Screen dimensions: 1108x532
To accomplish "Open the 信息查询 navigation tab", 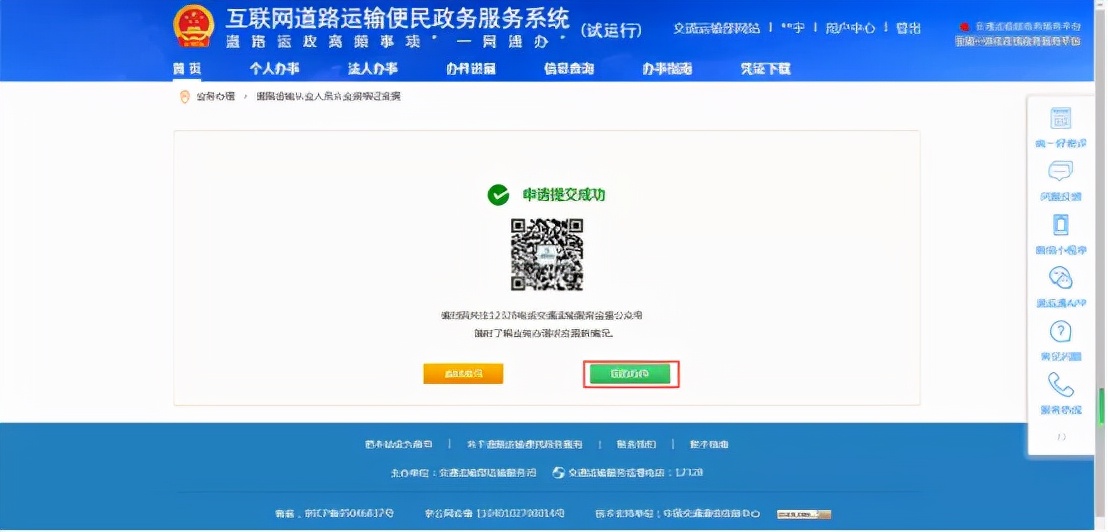I will (x=569, y=69).
